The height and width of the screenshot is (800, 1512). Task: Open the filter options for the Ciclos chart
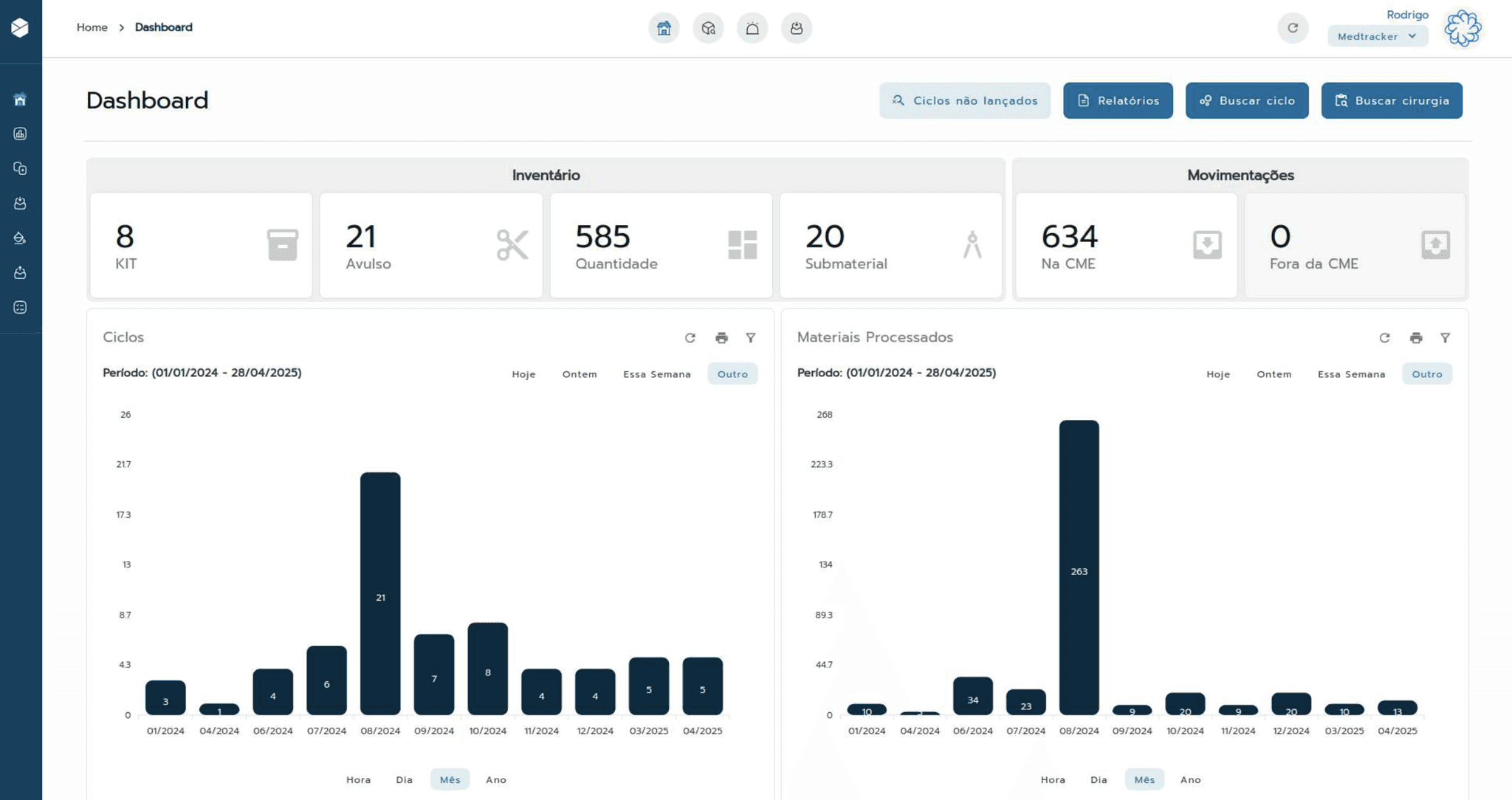(x=751, y=337)
